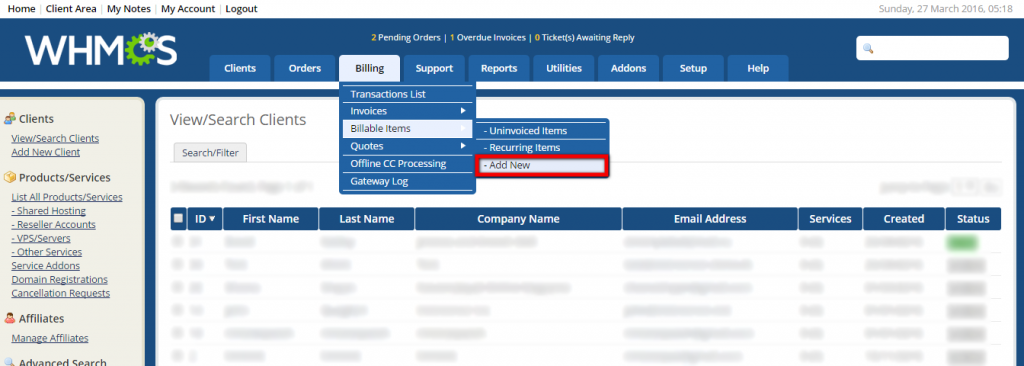Open the Addons main tab

[x=628, y=69]
